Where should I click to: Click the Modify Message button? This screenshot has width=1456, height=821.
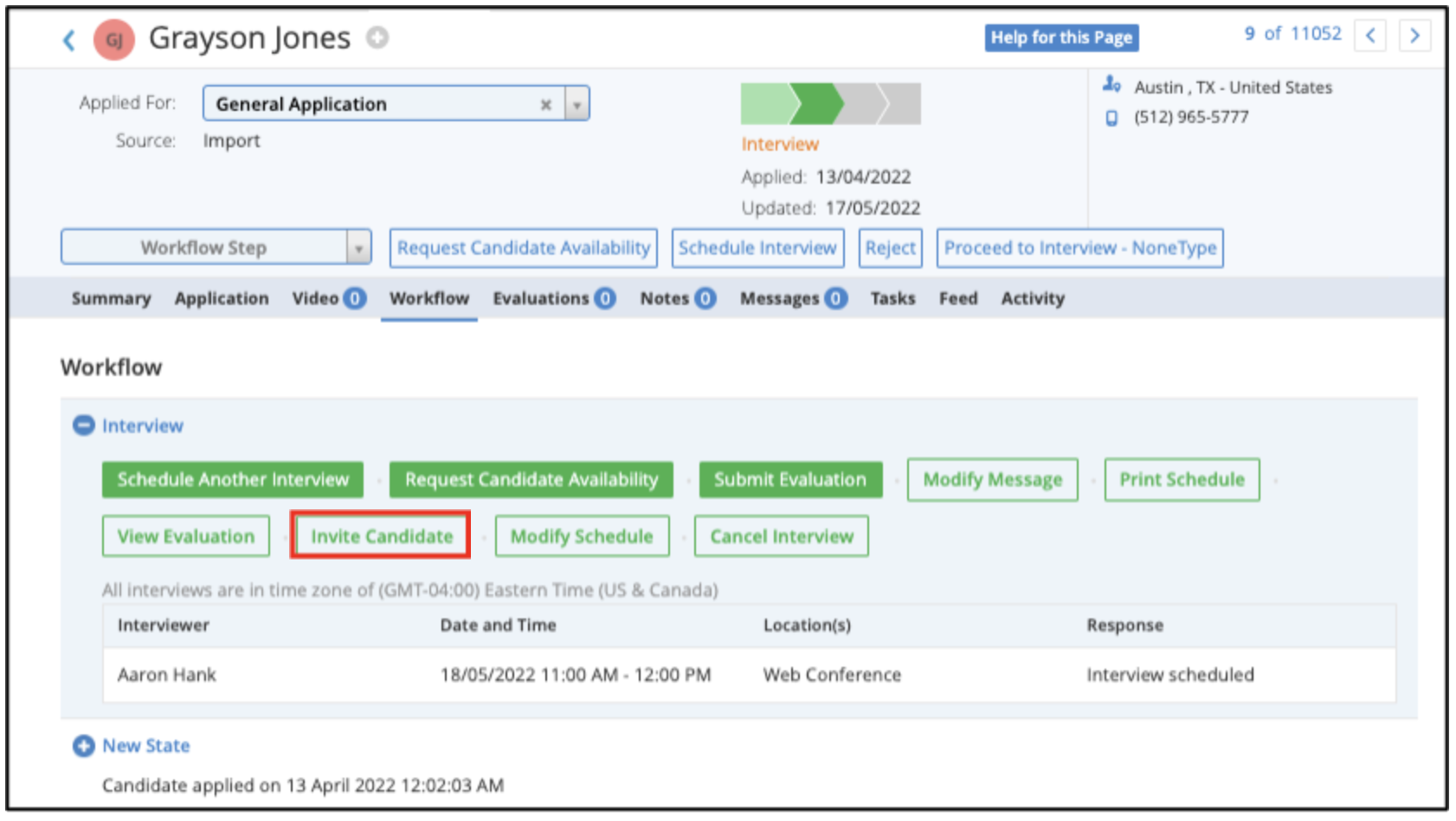click(992, 480)
